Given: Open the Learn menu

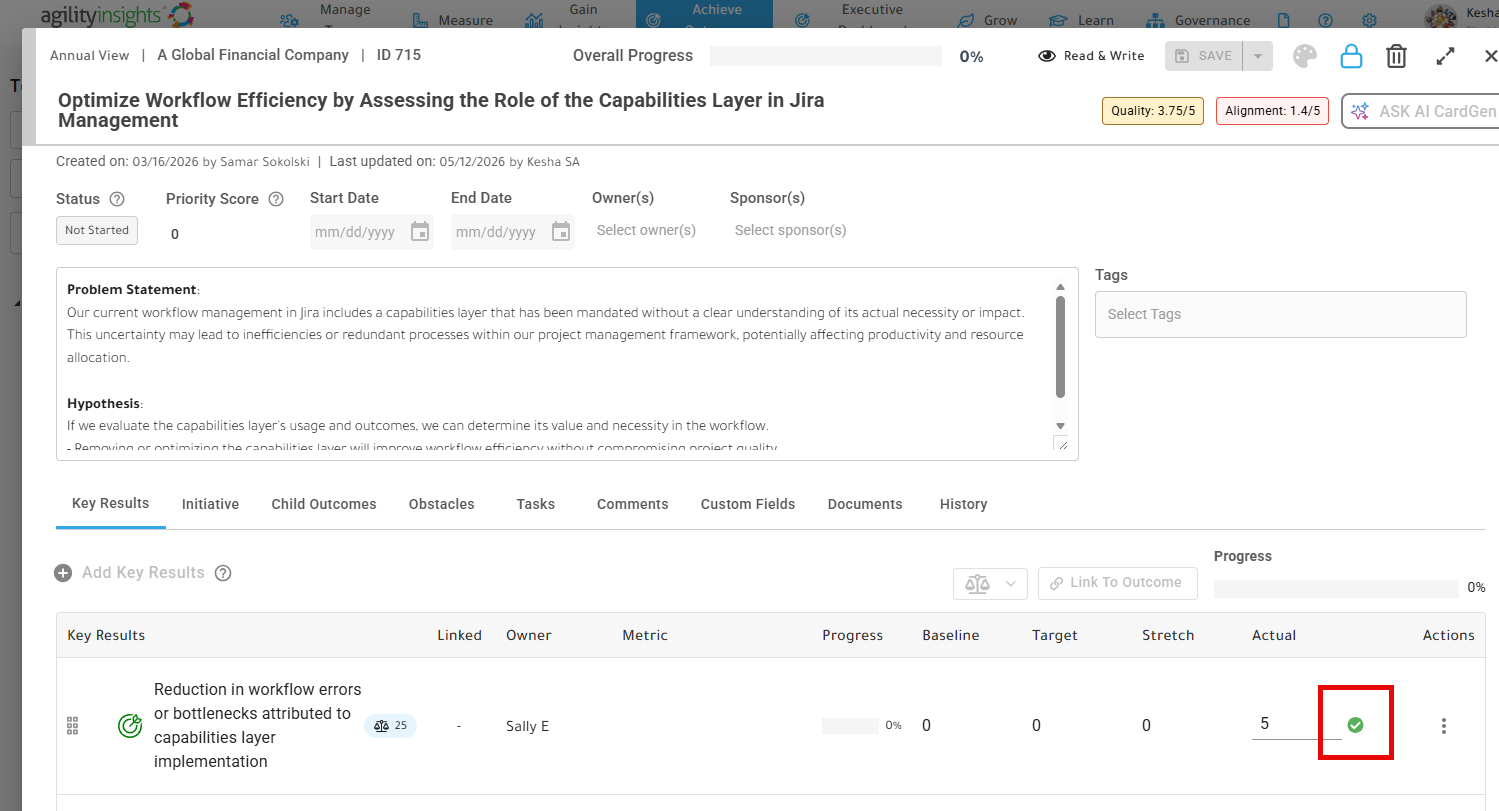Looking at the screenshot, I should [1083, 20].
